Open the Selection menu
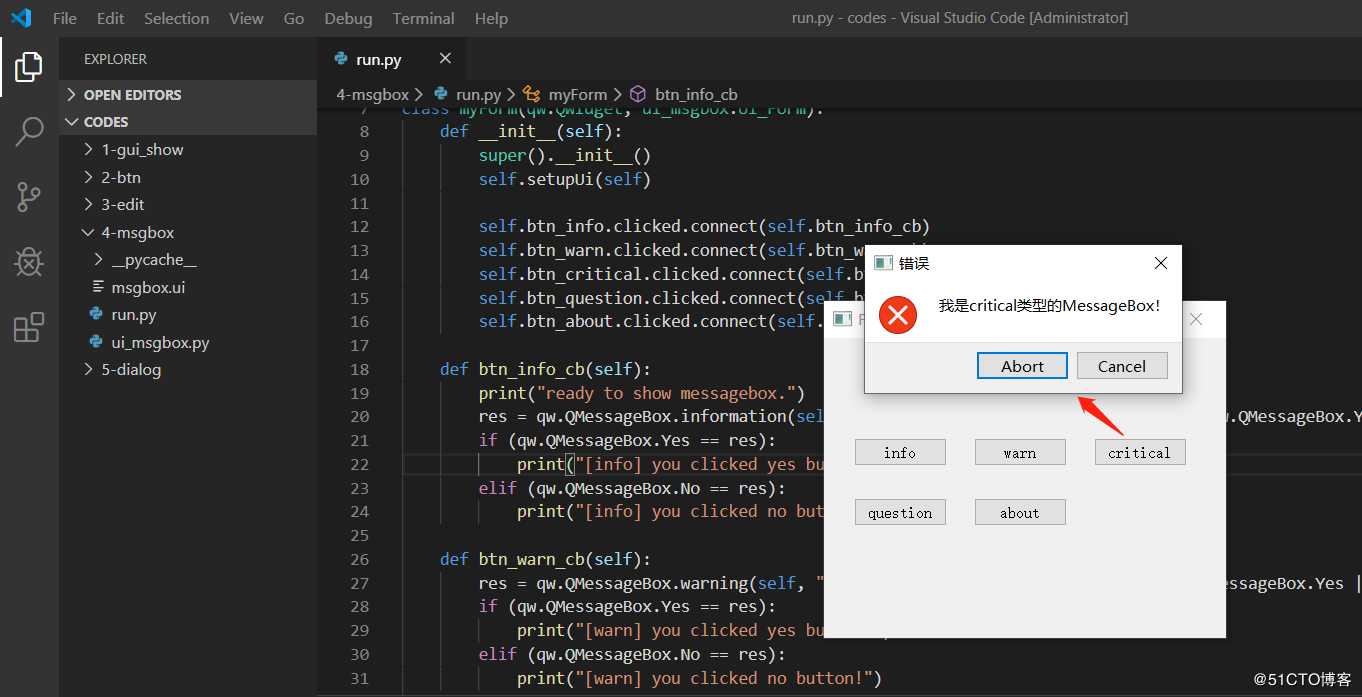Viewport: 1362px width, 697px height. (x=177, y=18)
